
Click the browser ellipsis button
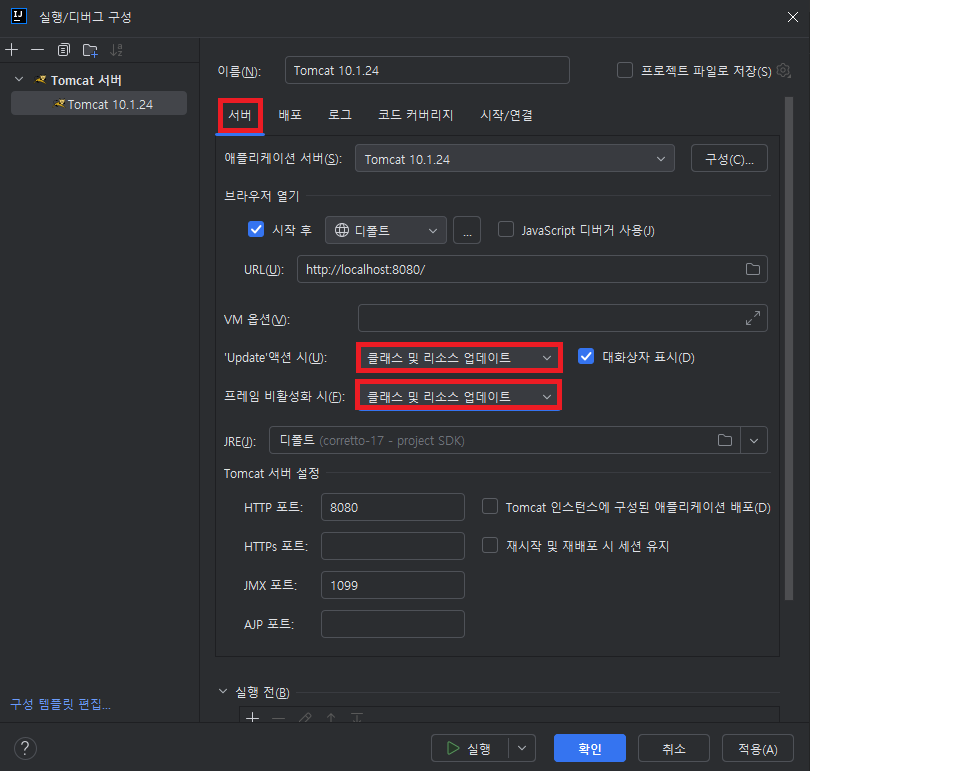(x=467, y=230)
